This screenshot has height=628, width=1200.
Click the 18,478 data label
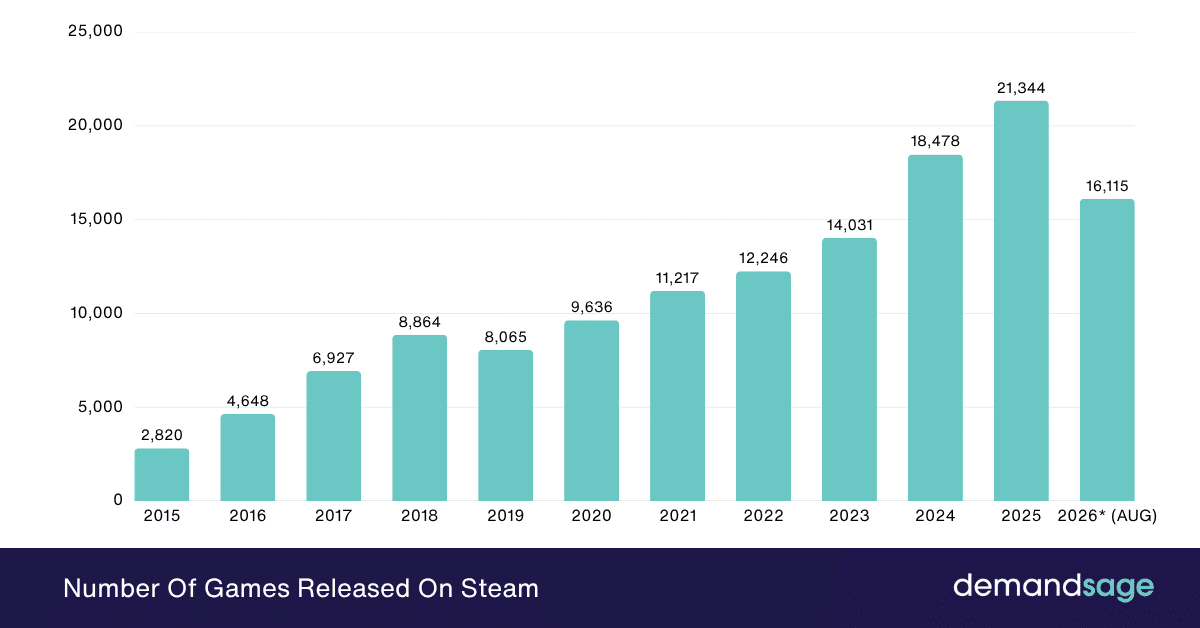935,142
